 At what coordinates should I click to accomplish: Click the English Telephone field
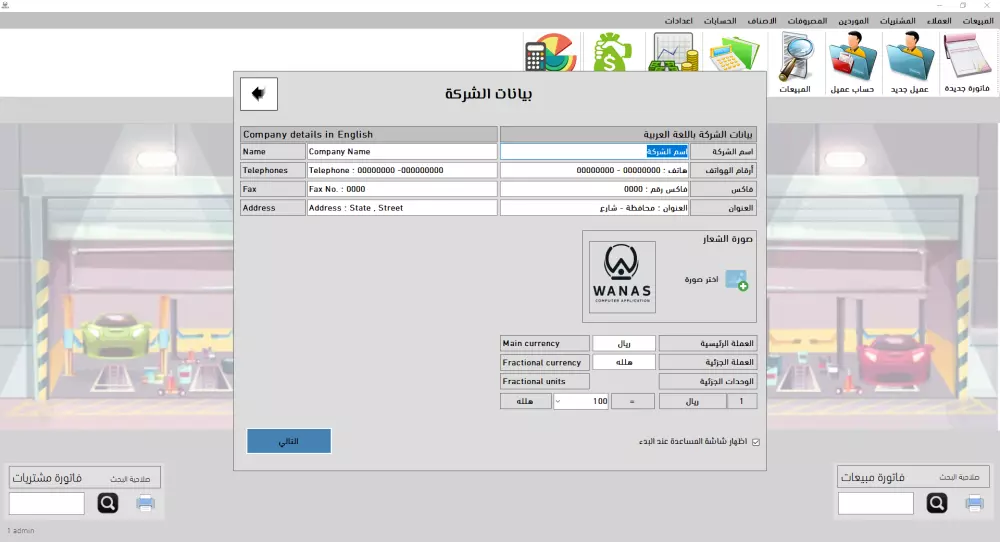click(x=402, y=170)
